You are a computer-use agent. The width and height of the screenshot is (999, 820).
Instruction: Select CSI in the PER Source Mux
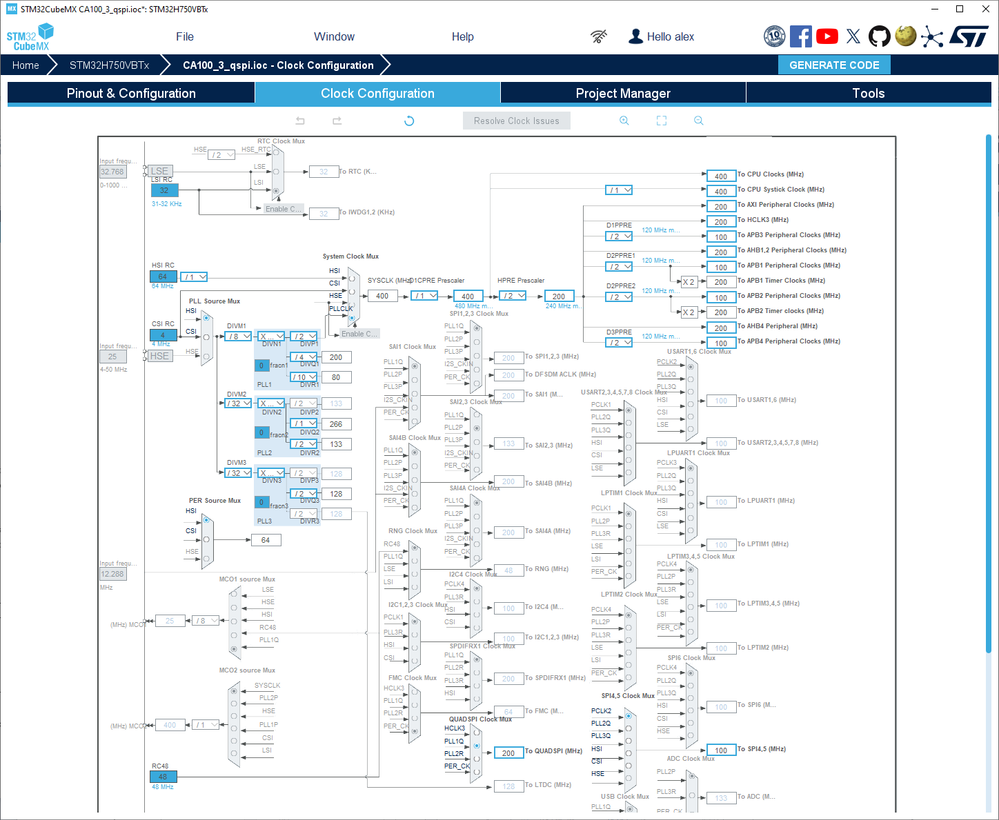tap(206, 539)
